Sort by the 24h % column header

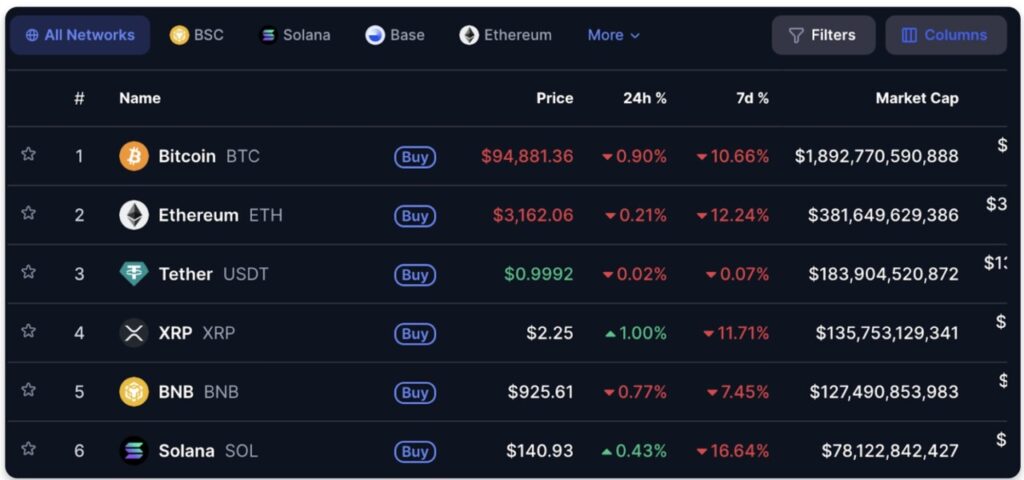[x=644, y=98]
